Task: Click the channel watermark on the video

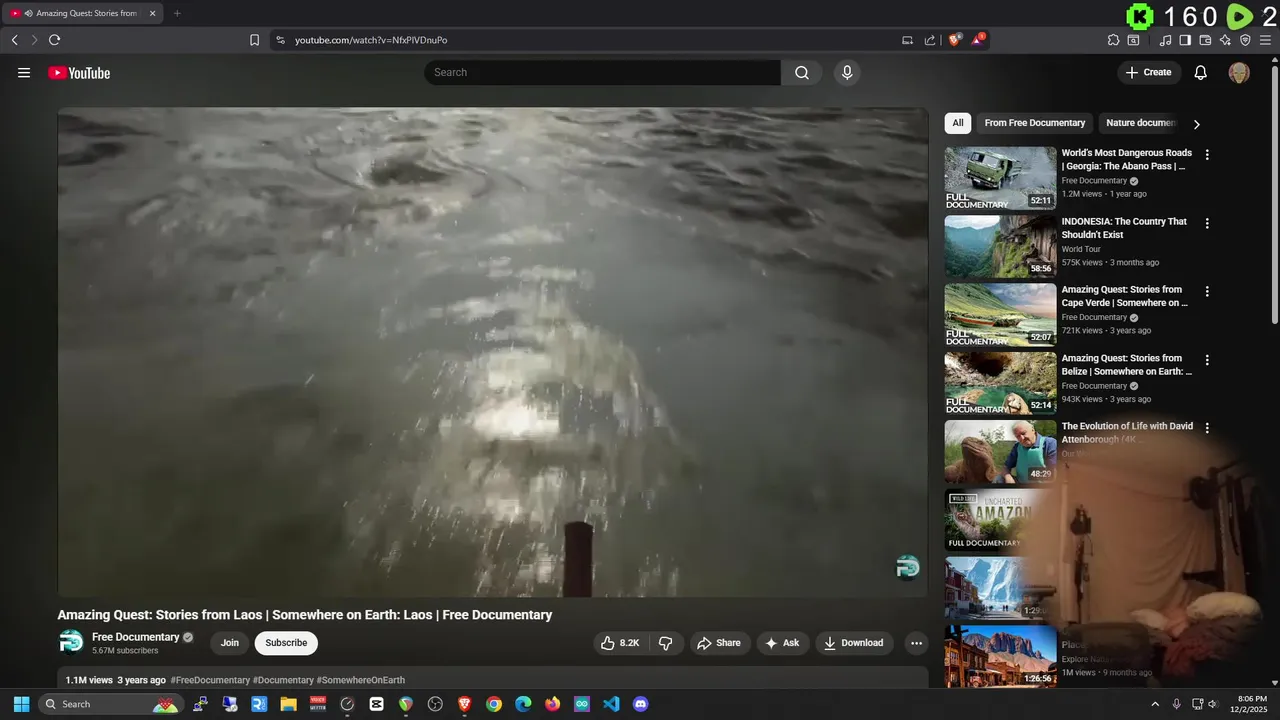Action: pyautogui.click(x=907, y=567)
